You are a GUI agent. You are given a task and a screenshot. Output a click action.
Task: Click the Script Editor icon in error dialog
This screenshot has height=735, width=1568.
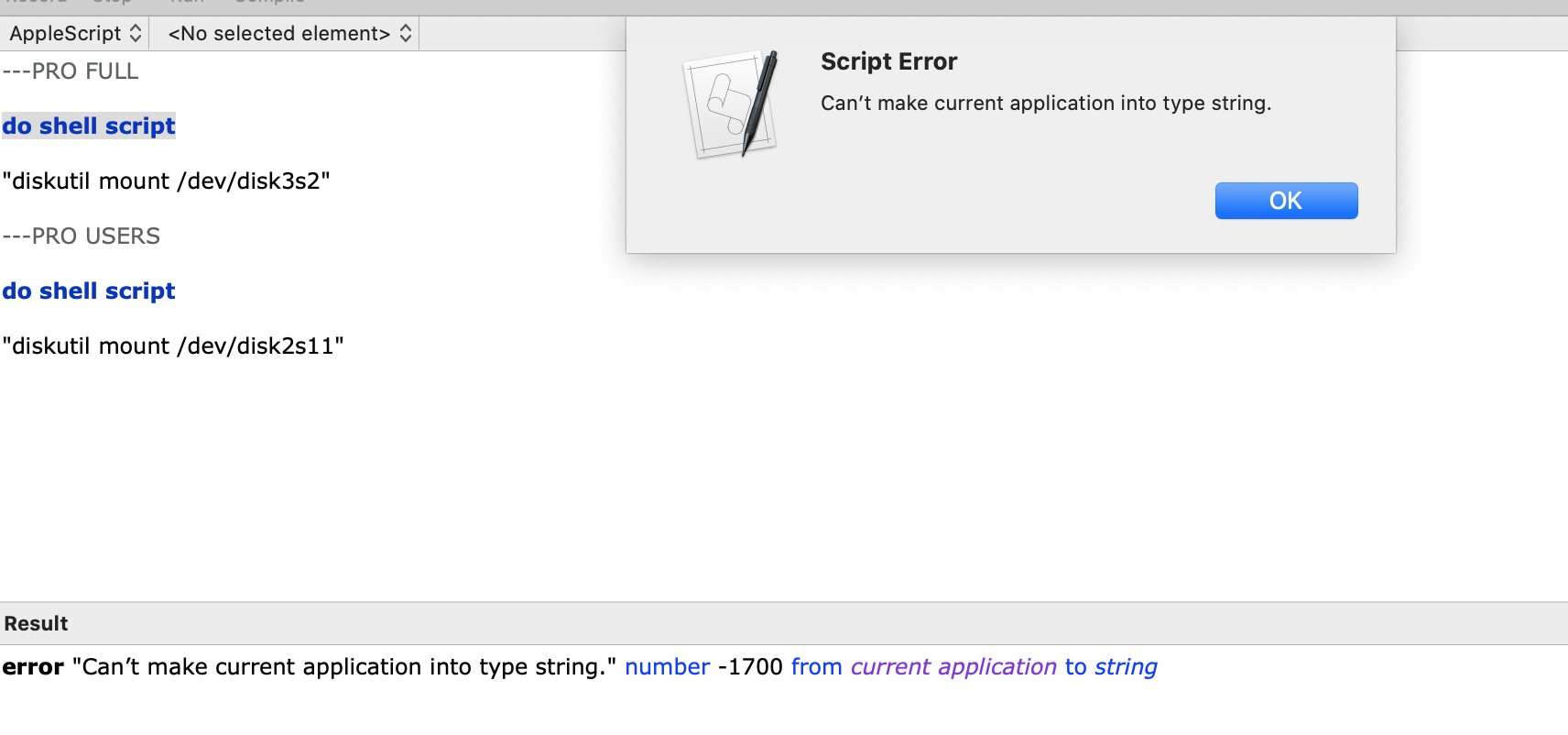[730, 104]
